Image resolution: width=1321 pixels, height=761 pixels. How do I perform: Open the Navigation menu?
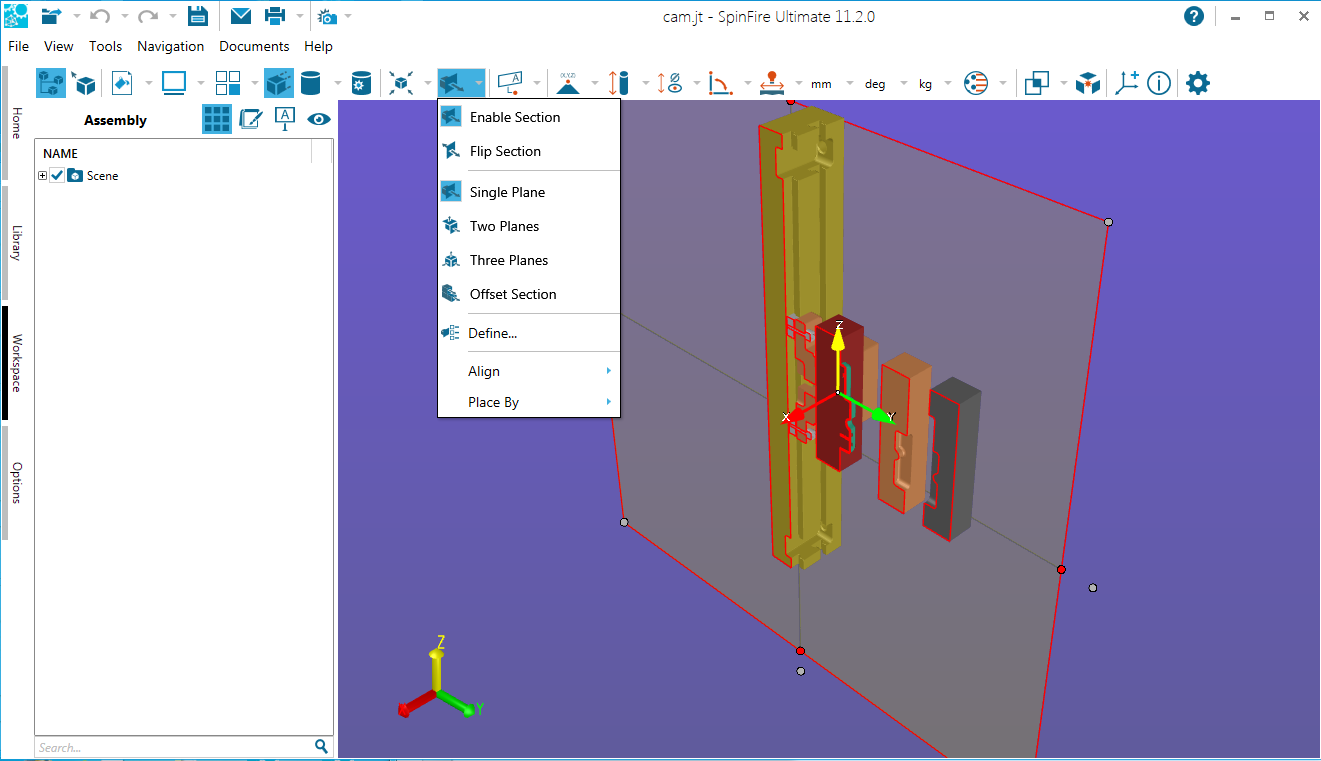point(170,46)
